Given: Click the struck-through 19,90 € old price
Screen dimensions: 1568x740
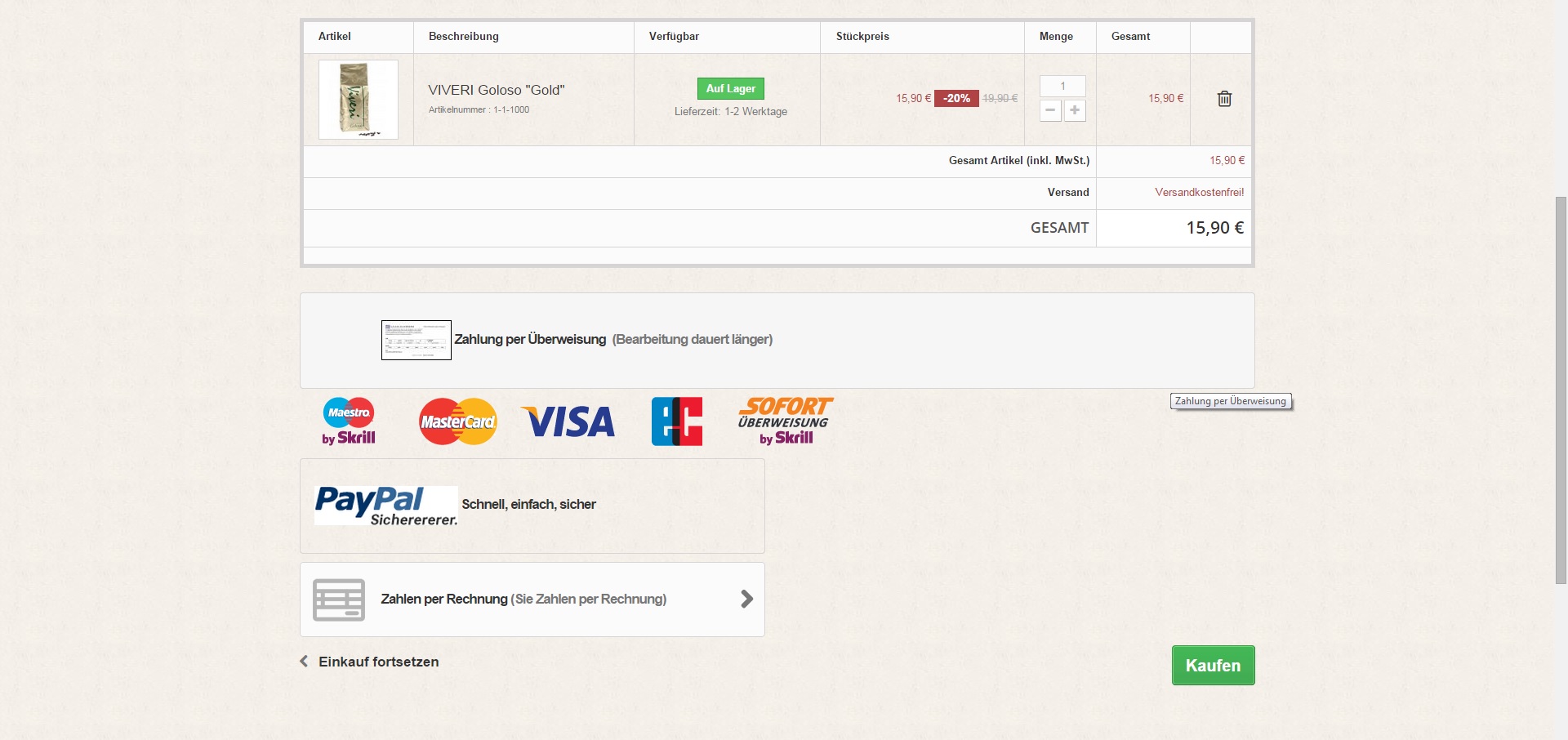Looking at the screenshot, I should (1000, 98).
